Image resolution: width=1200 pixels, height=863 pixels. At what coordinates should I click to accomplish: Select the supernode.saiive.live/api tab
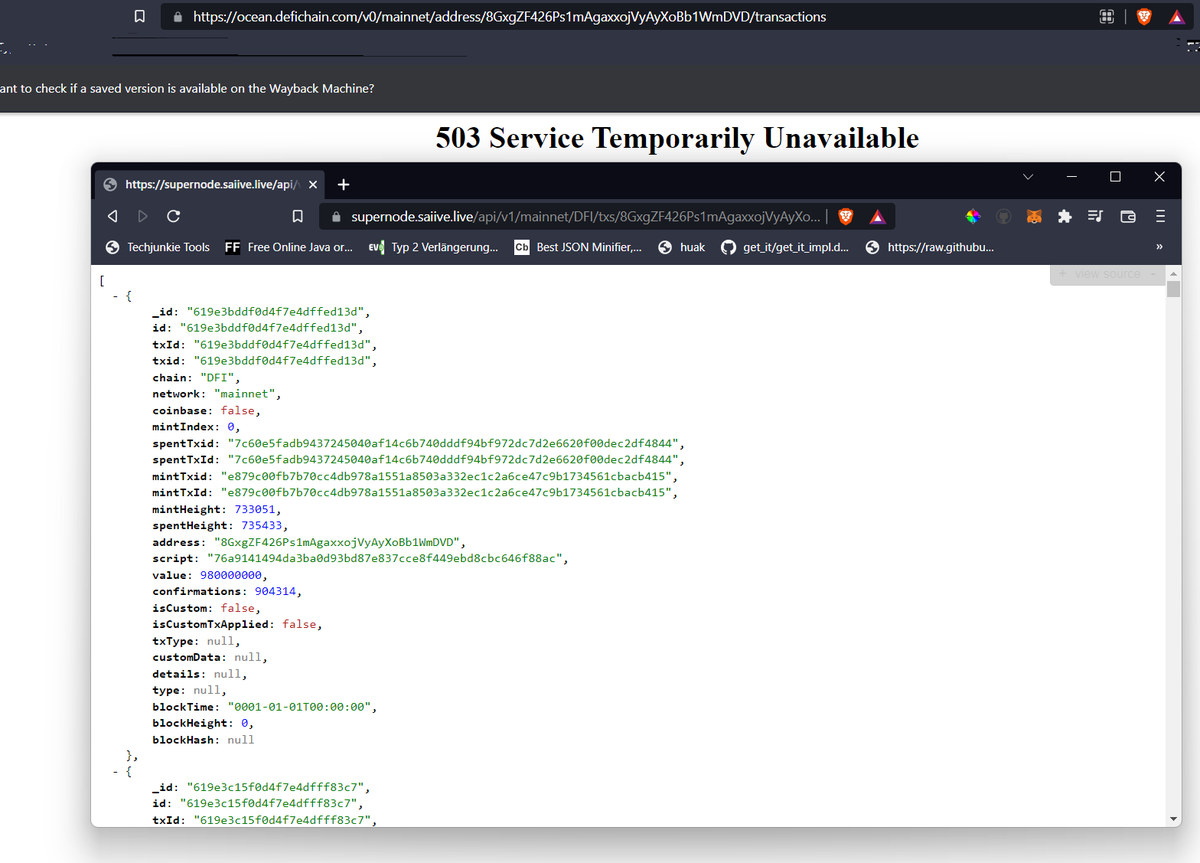click(x=211, y=184)
